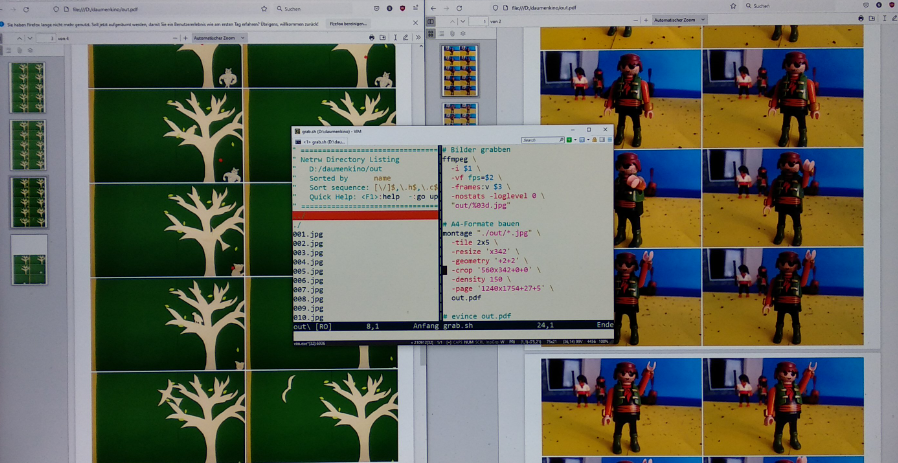Expand more tools chevron in left PDF toolbar
The width and height of the screenshot is (898, 463).
[417, 37]
